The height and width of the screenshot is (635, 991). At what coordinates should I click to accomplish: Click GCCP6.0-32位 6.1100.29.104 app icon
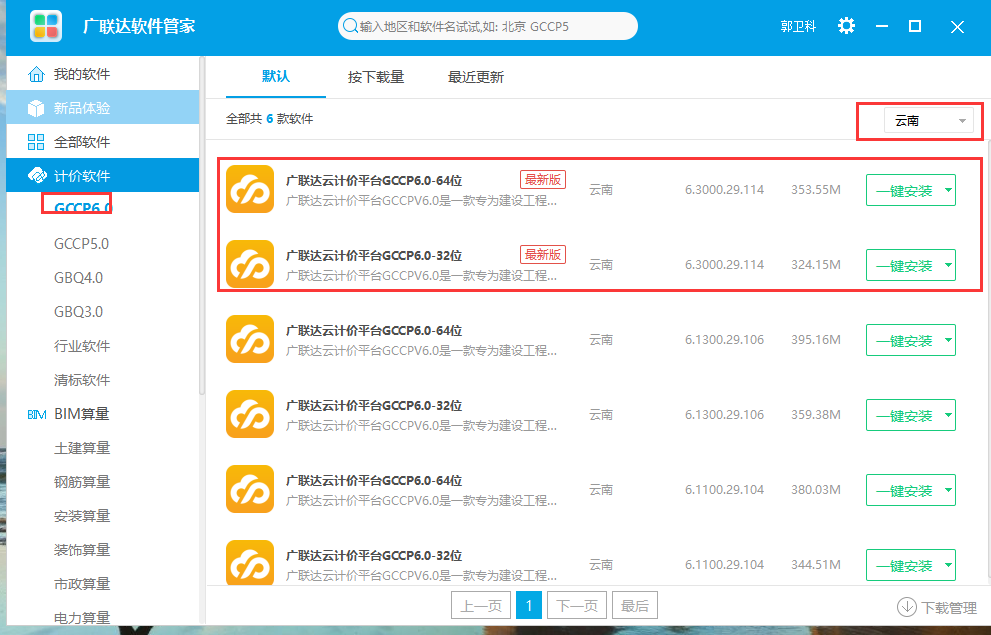(250, 562)
